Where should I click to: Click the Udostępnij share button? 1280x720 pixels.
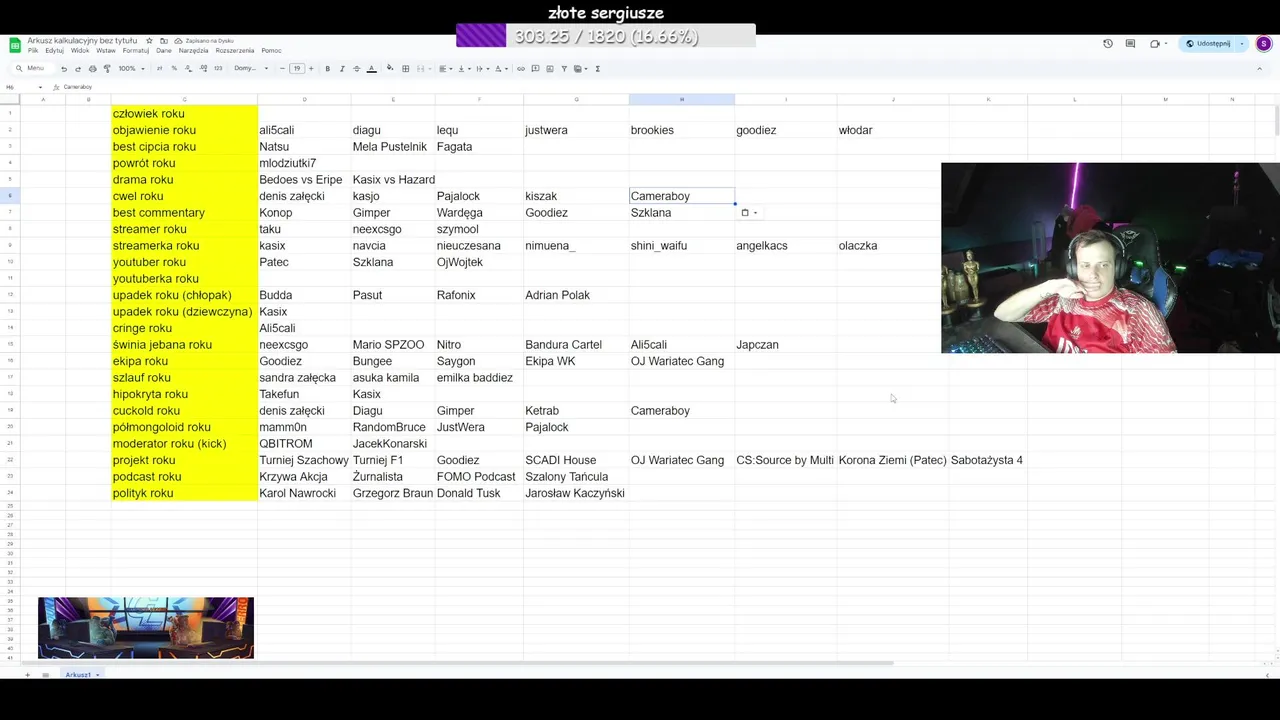[1209, 44]
